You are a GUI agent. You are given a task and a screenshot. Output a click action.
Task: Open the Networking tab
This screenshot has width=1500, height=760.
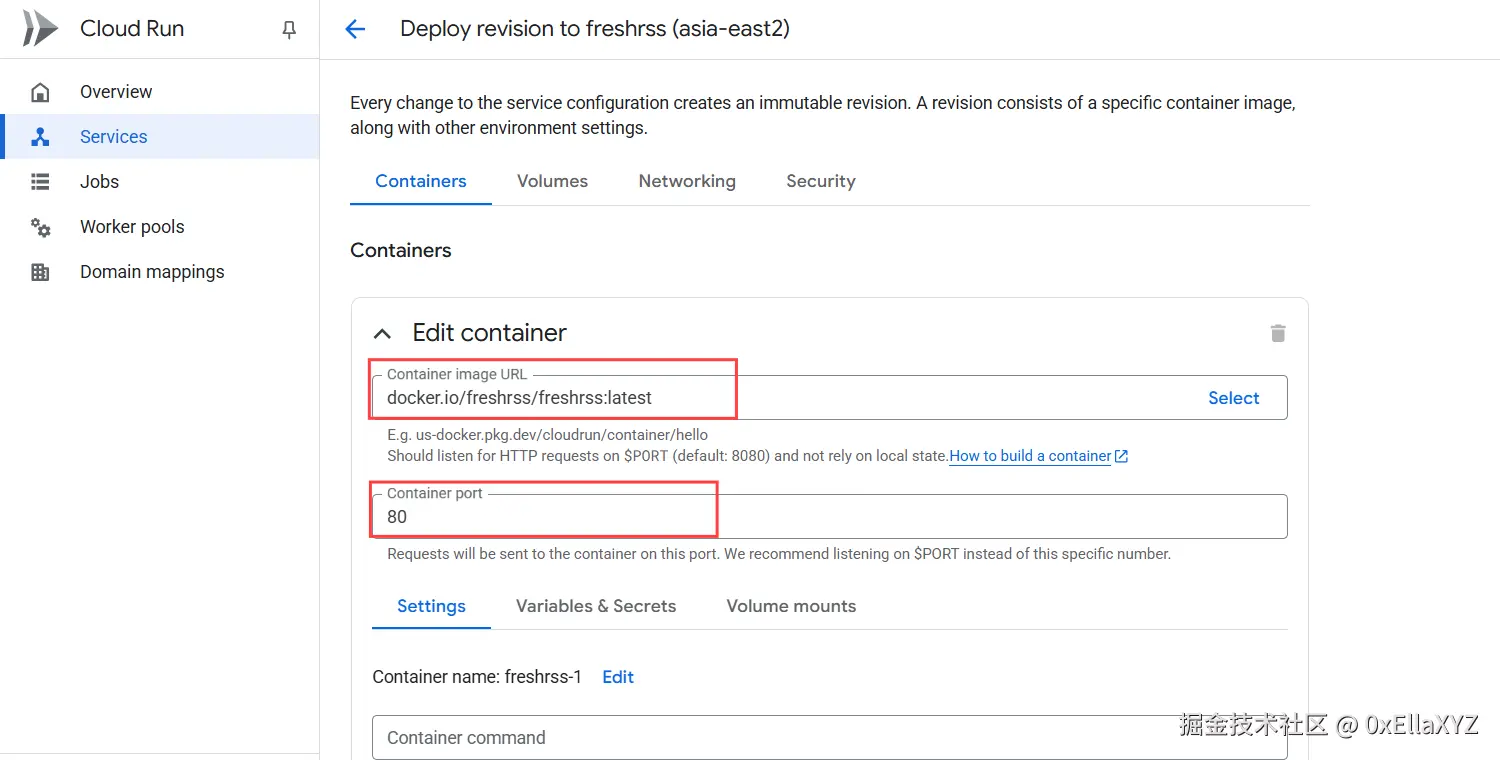(x=687, y=181)
